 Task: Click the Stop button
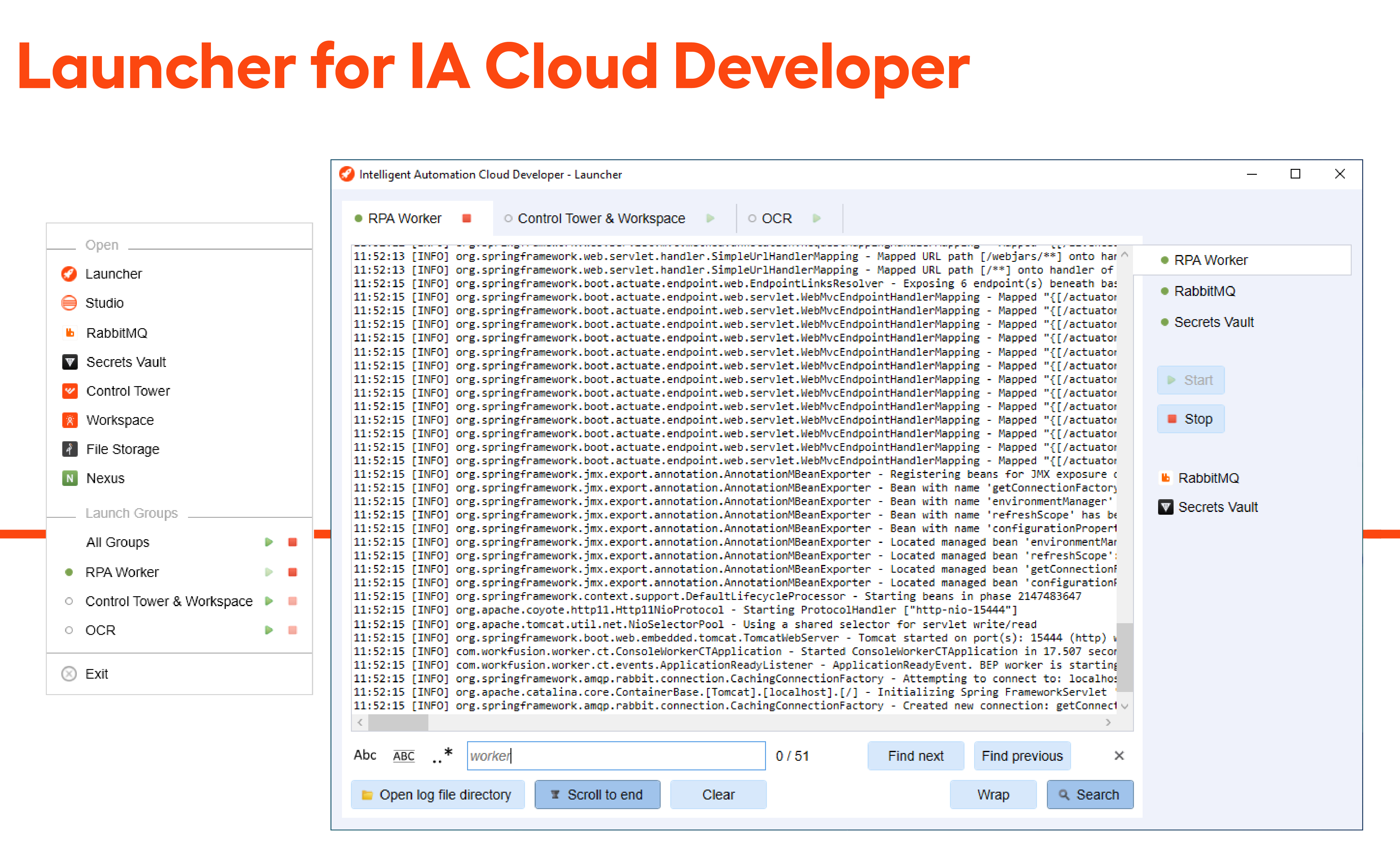point(1191,419)
